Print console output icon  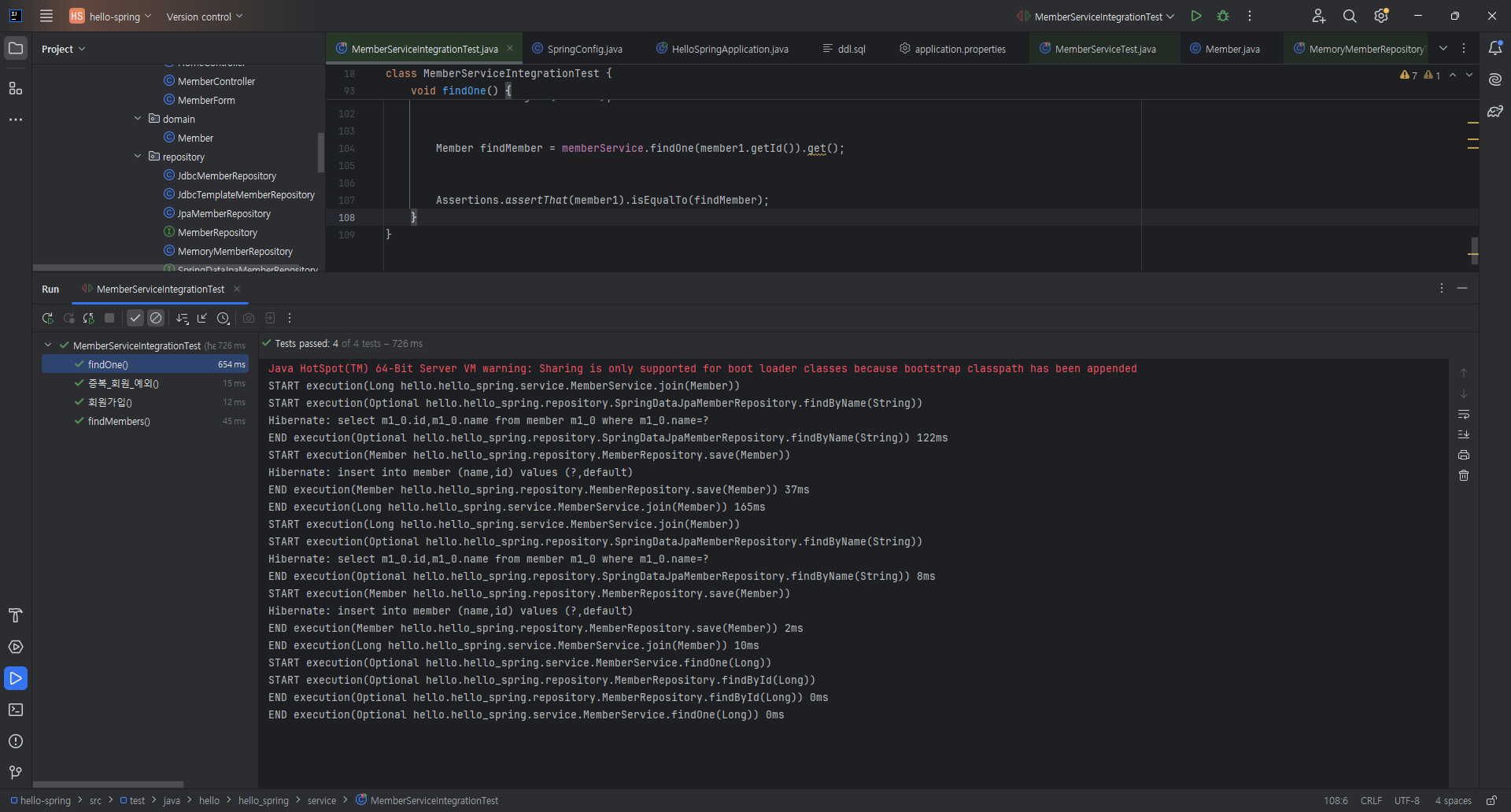[1464, 455]
